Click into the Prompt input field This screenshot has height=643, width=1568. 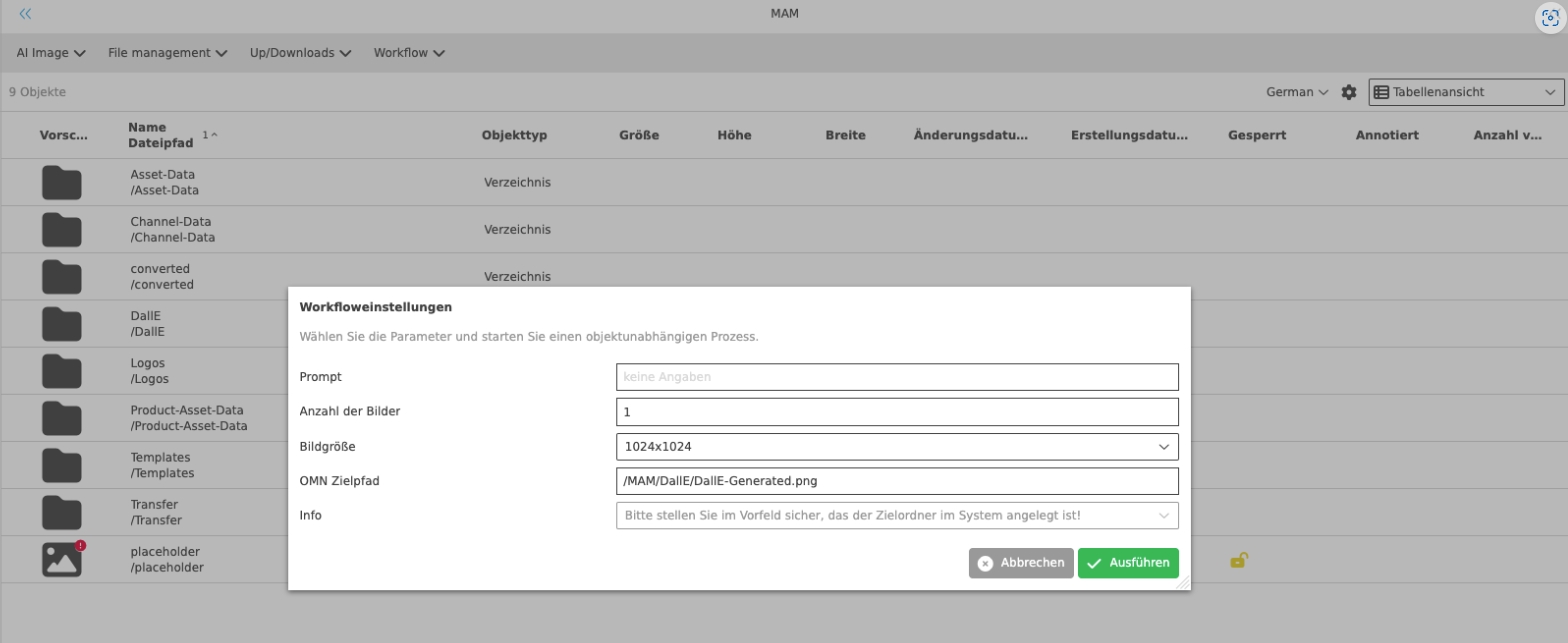click(897, 377)
